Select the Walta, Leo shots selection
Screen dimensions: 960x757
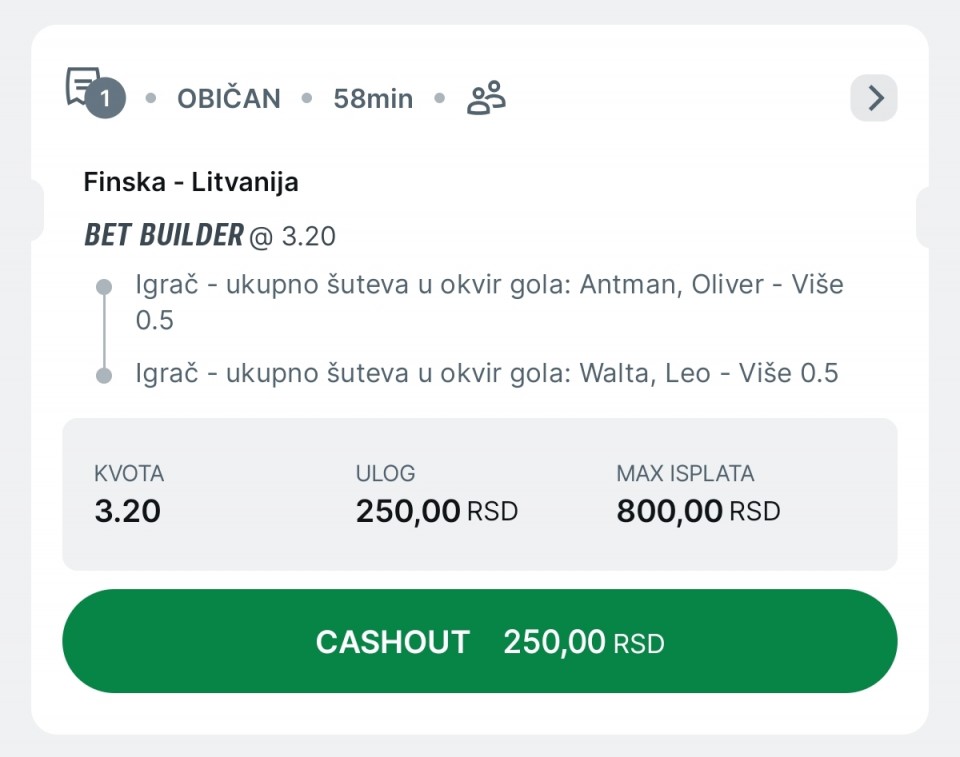pyautogui.click(x=487, y=373)
